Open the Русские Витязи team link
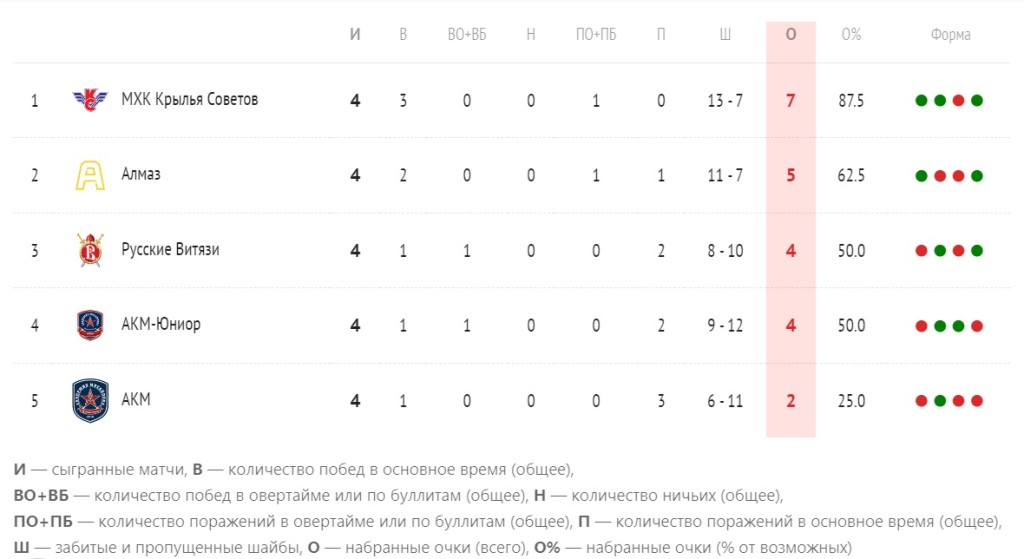This screenshot has width=1024, height=559. [x=170, y=249]
